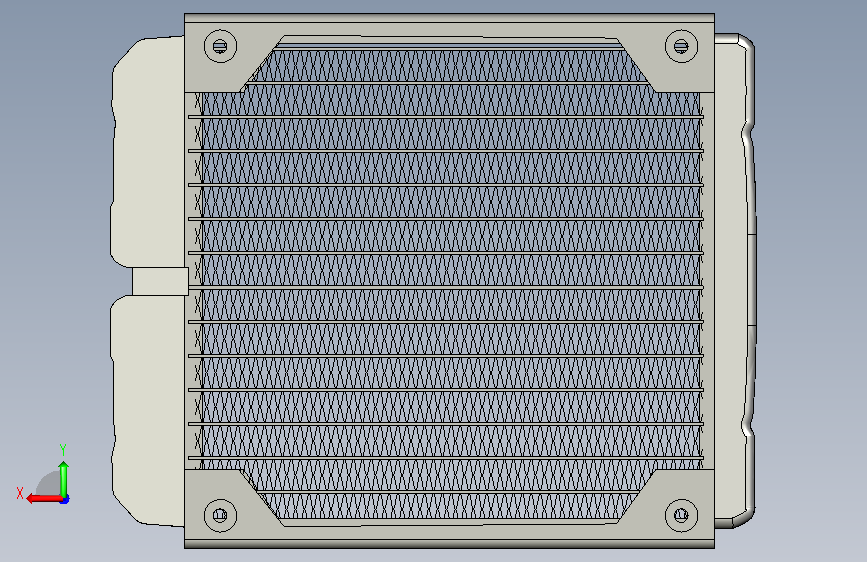This screenshot has height=562, width=867.
Task: Select the radiator fin core in the center
Action: 449,282
